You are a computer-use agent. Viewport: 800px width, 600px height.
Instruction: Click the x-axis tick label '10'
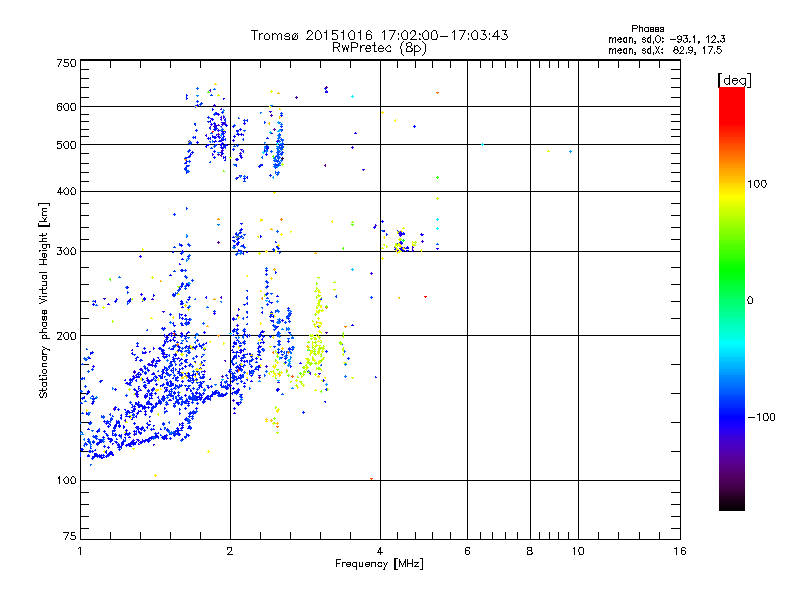578,551
